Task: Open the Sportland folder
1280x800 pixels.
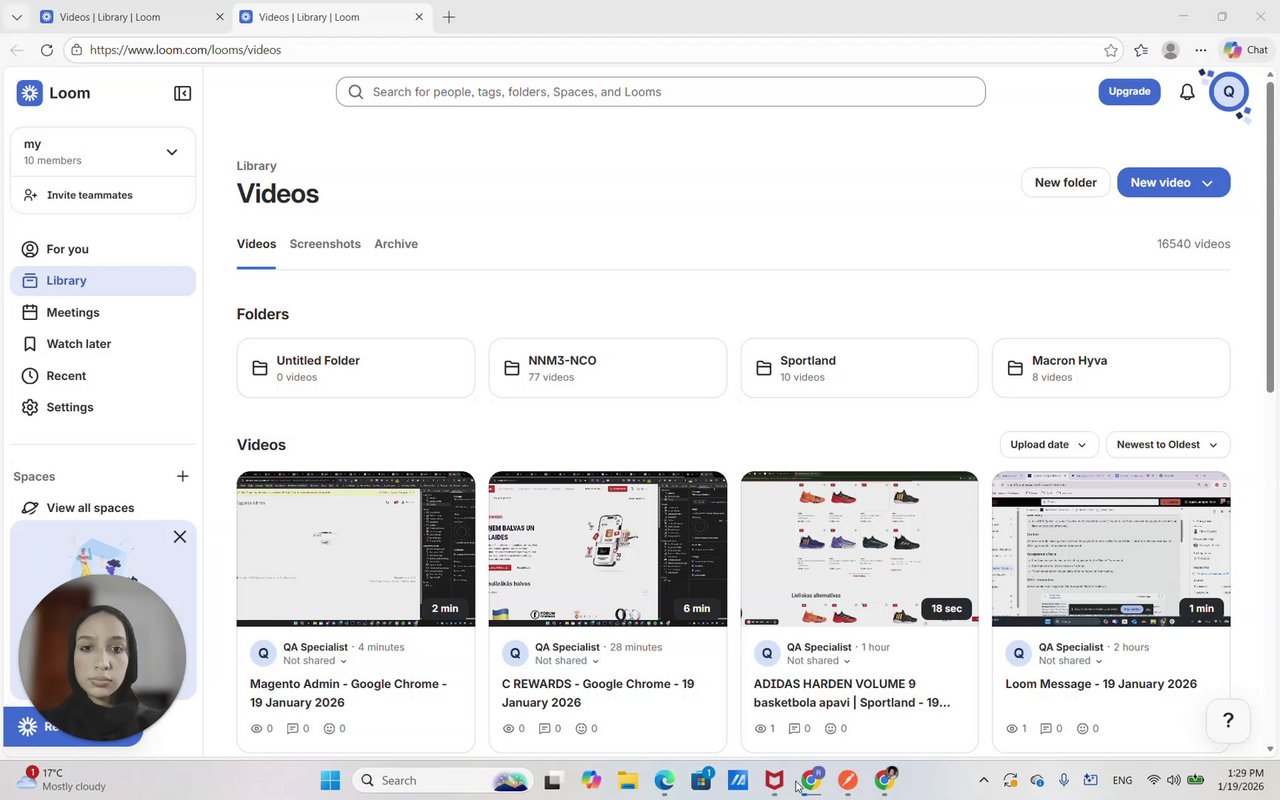Action: point(859,368)
